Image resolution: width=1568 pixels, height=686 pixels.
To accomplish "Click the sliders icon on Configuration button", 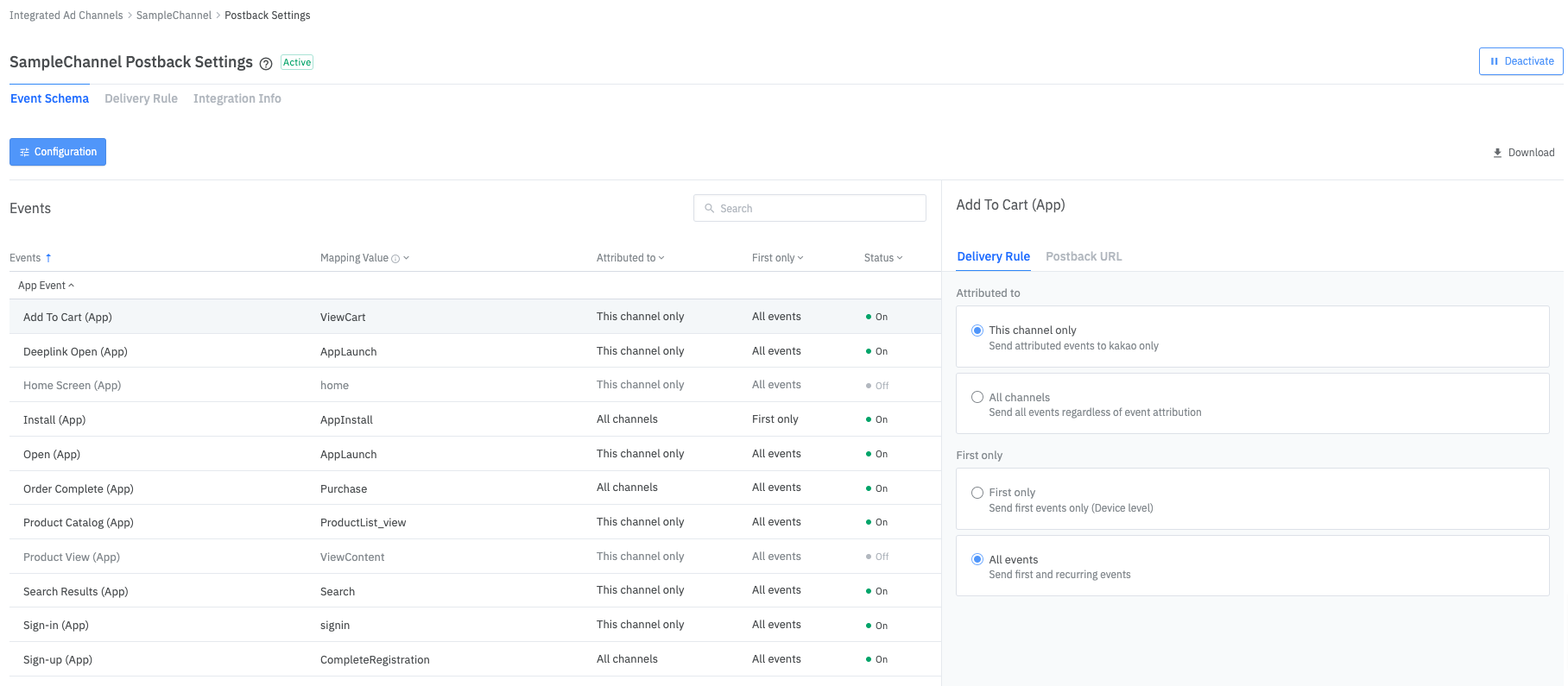I will [24, 152].
